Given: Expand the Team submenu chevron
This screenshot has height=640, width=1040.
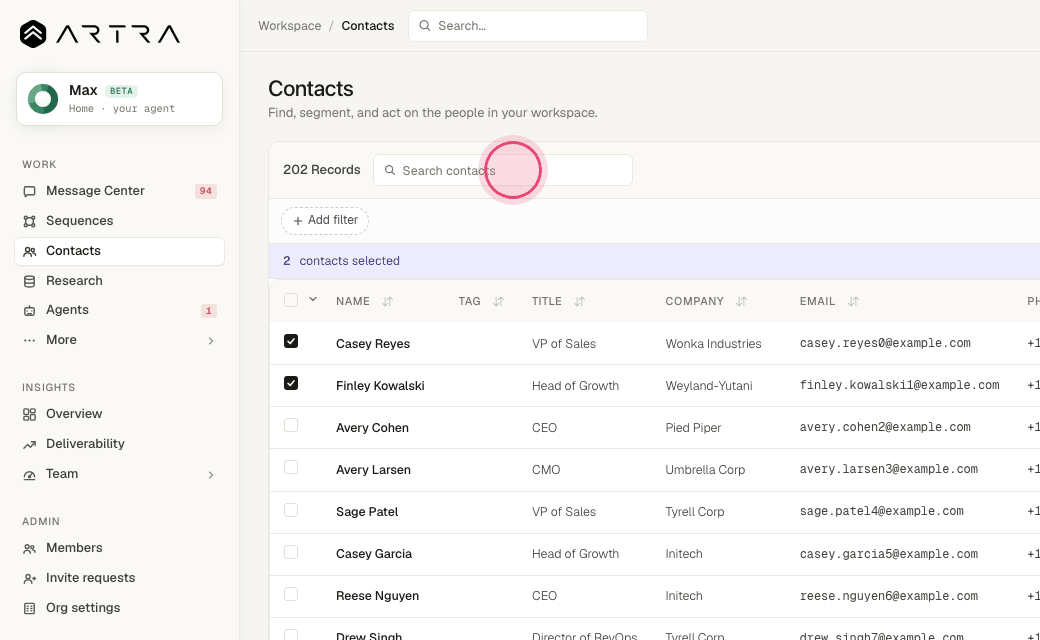Looking at the screenshot, I should pos(211,475).
